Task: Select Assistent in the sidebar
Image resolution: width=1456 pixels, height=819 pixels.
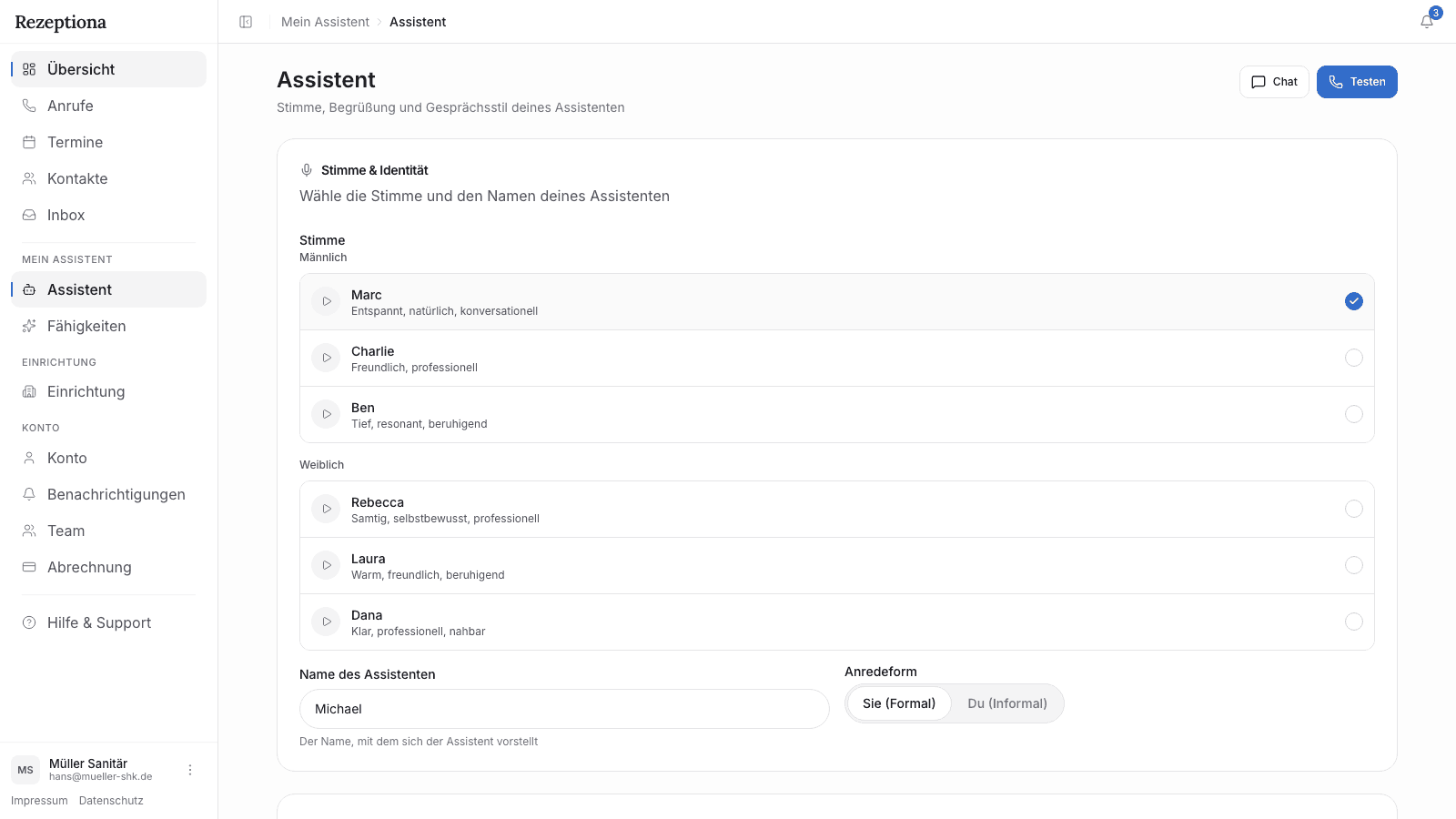Action: pos(108,289)
